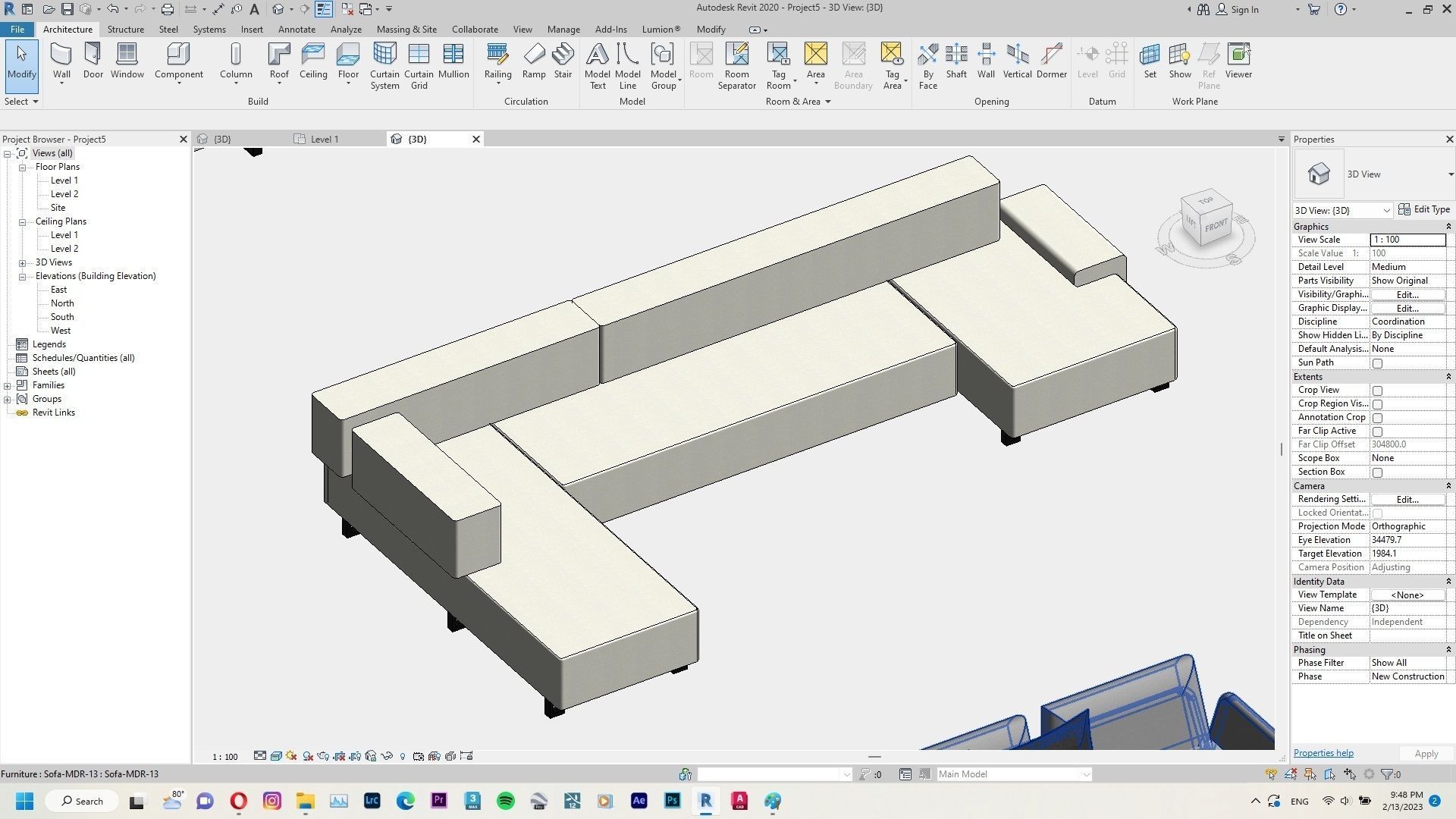Select the Column tool

point(236,61)
